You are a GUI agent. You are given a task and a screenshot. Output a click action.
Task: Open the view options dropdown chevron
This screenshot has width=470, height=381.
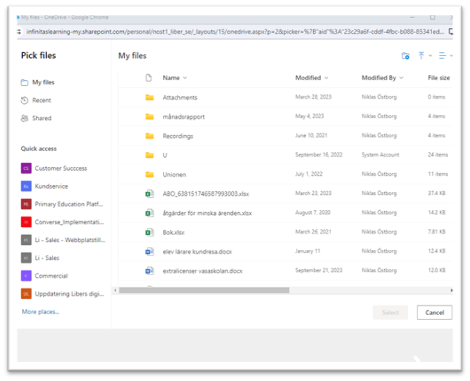451,56
